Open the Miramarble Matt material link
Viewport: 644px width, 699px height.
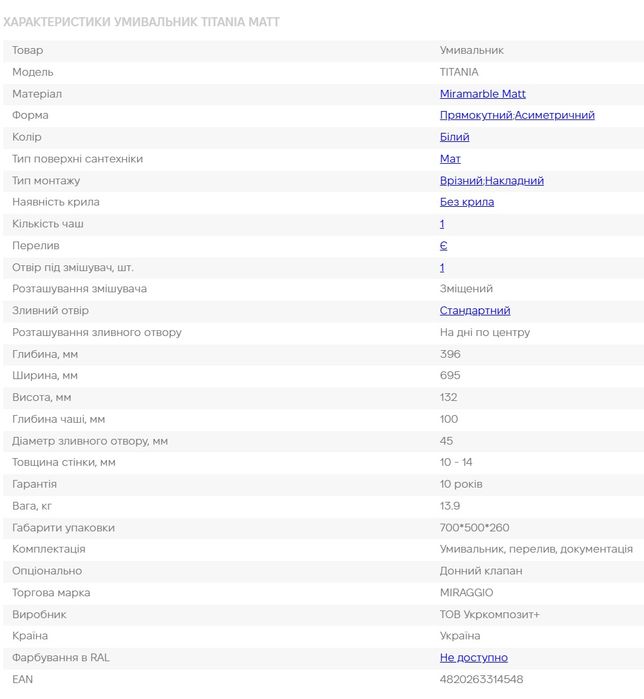tap(482, 94)
